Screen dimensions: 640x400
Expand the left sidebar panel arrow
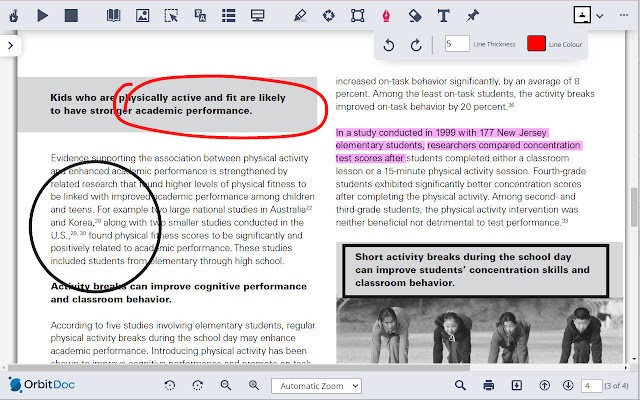(10, 45)
